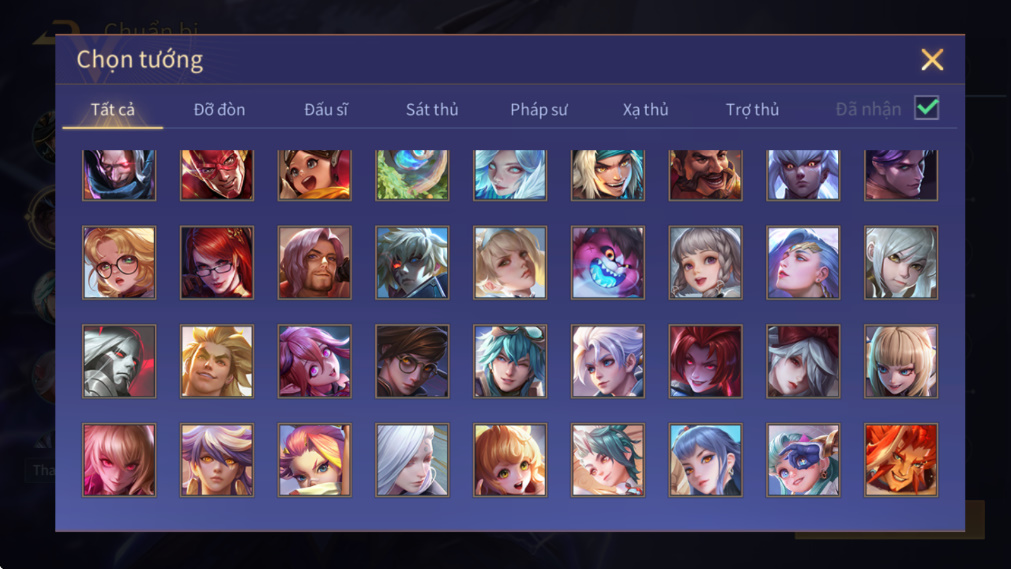
Task: Choose the silver armored knight on red background
Action: click(119, 361)
